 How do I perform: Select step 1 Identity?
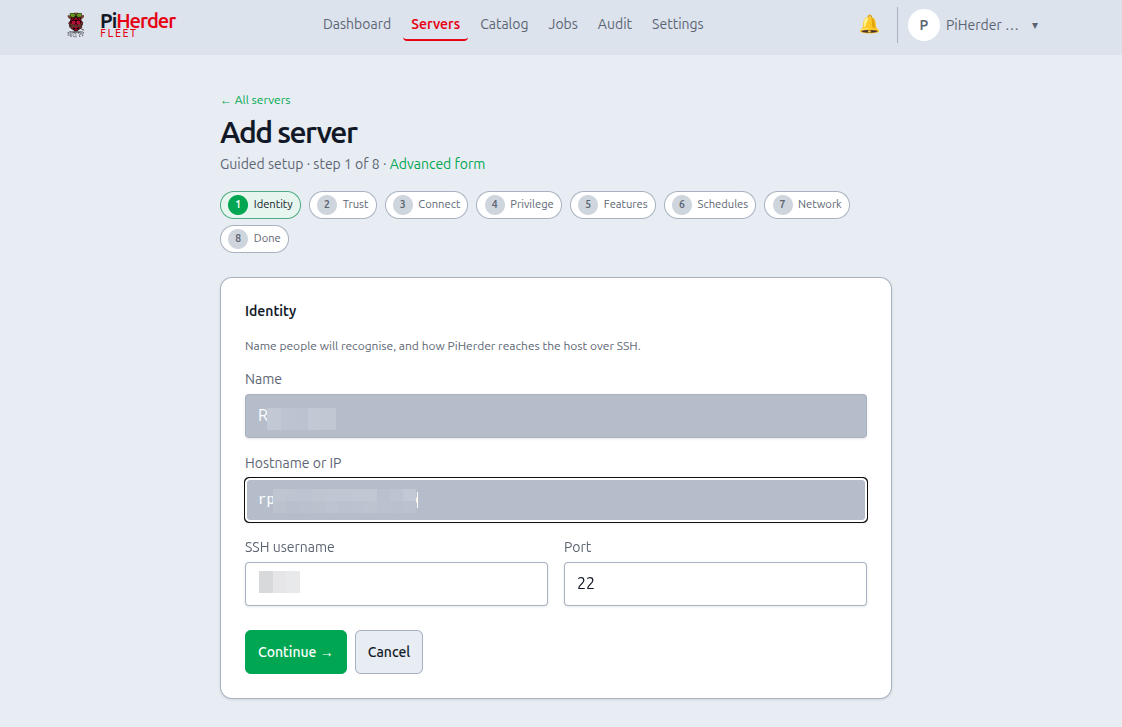pos(260,205)
